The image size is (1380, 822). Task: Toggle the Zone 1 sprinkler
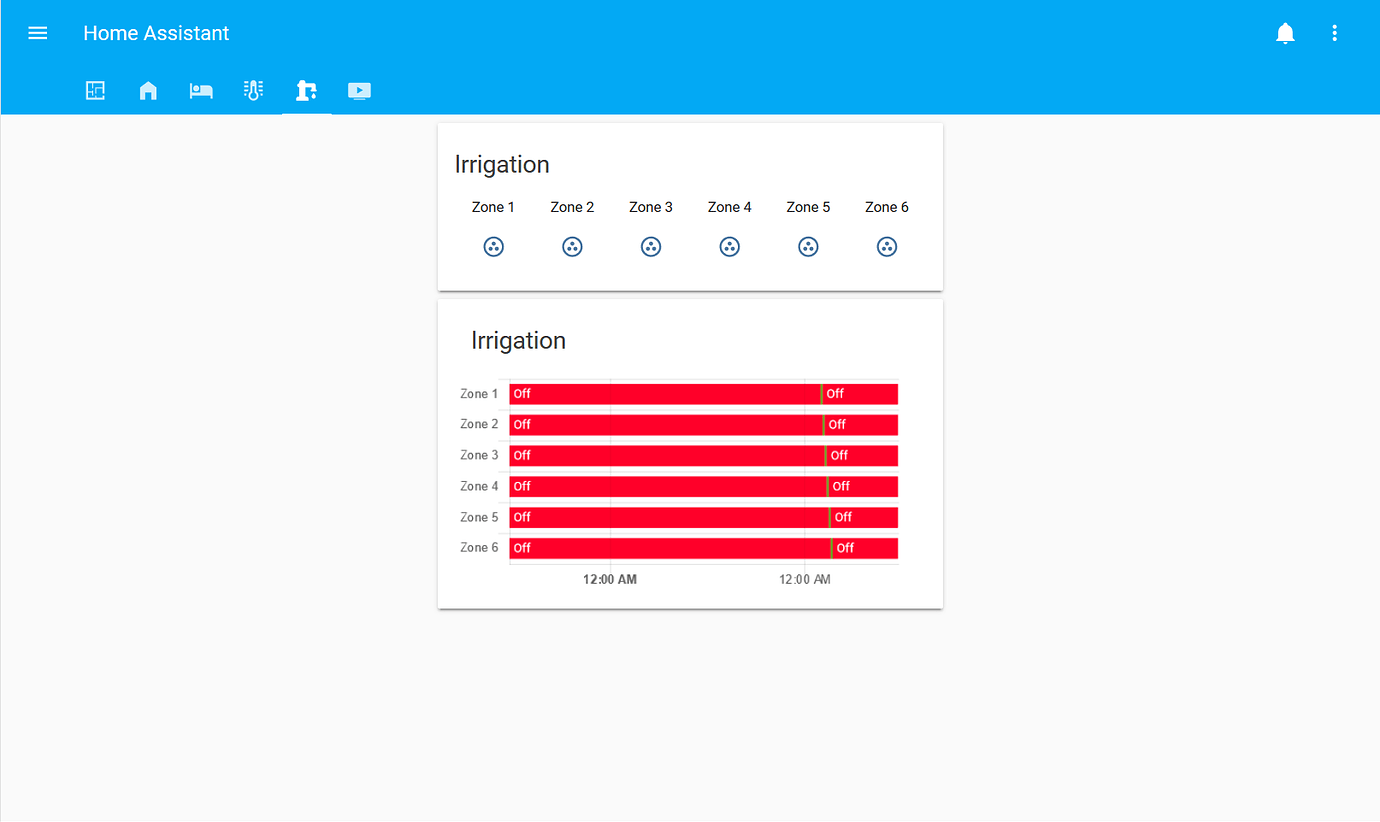[493, 246]
